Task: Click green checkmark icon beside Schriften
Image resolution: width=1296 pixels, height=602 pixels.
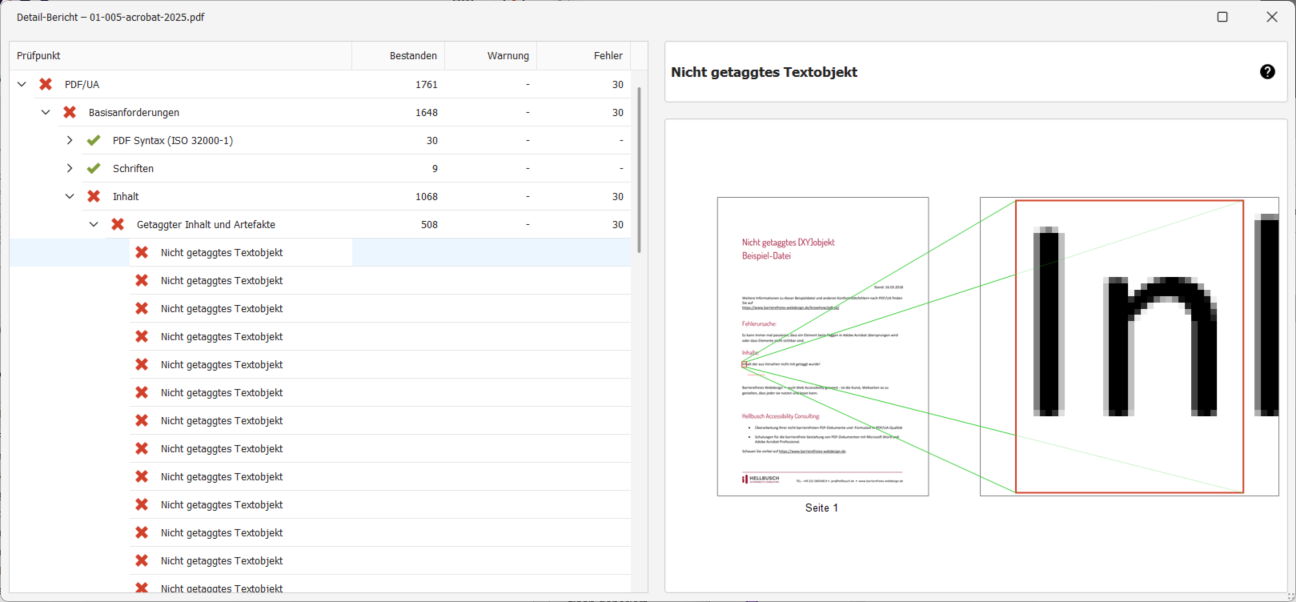Action: (x=94, y=169)
